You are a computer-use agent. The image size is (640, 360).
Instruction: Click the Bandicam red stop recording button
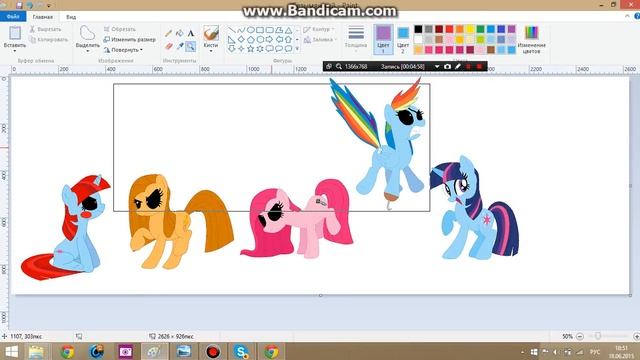[x=479, y=66]
